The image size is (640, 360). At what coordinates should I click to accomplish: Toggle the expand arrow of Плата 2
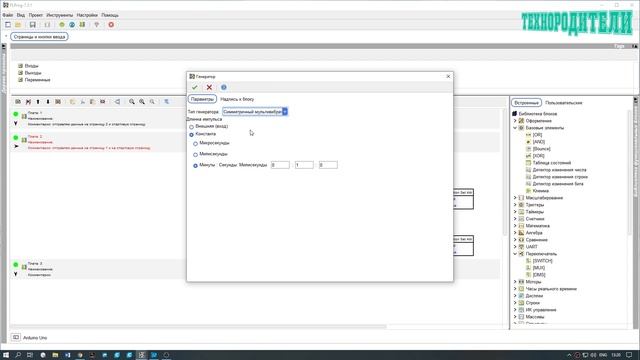(x=16, y=146)
